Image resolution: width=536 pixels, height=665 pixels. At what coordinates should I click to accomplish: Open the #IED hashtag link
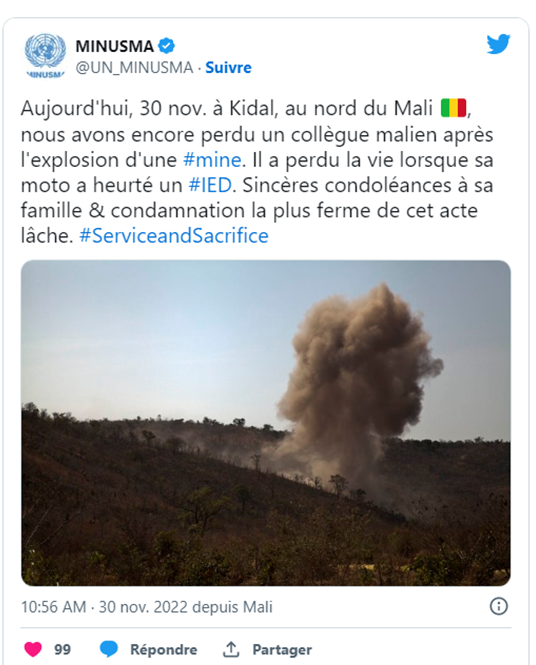tap(210, 185)
